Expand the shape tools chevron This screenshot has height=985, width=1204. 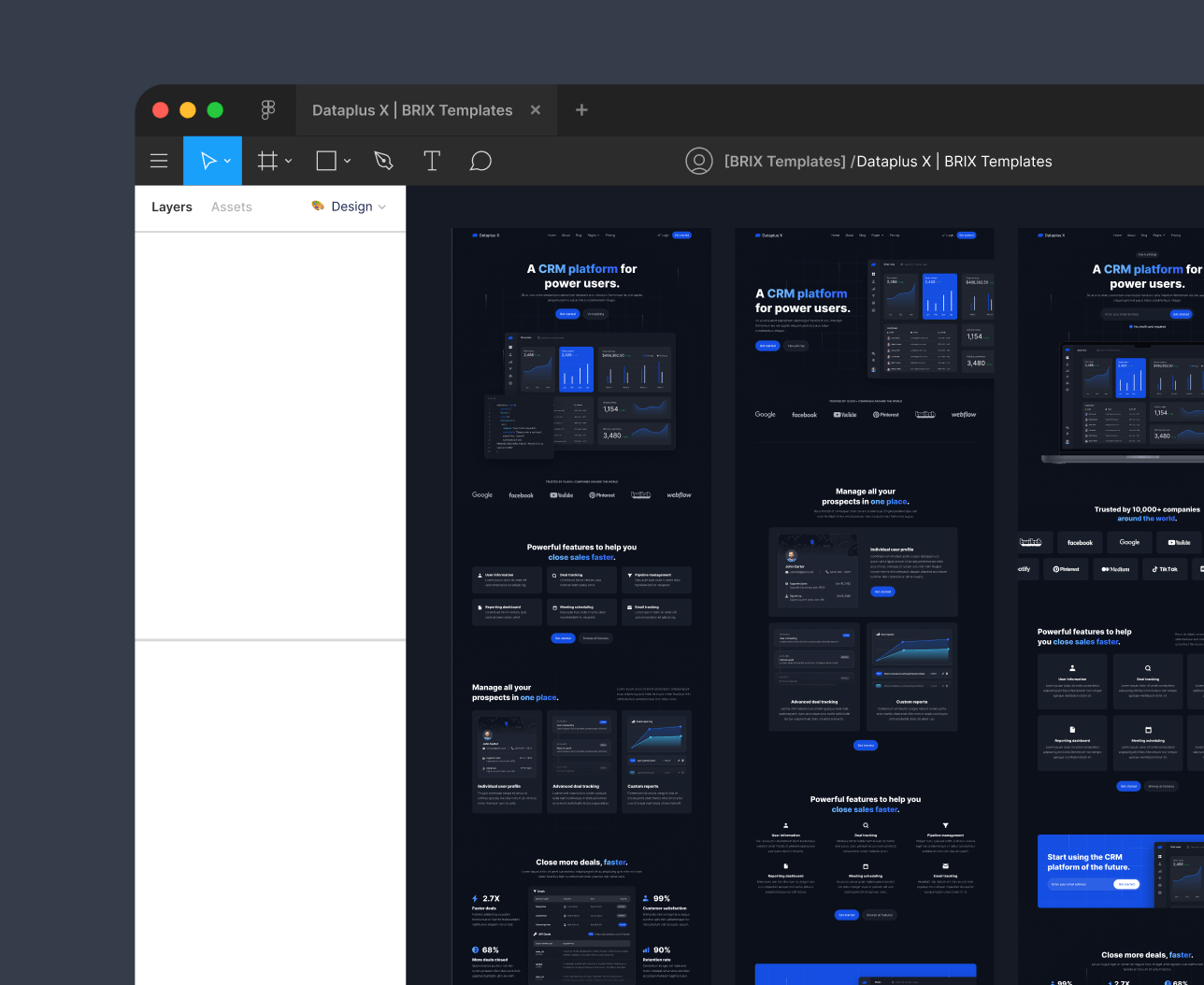pyautogui.click(x=347, y=161)
